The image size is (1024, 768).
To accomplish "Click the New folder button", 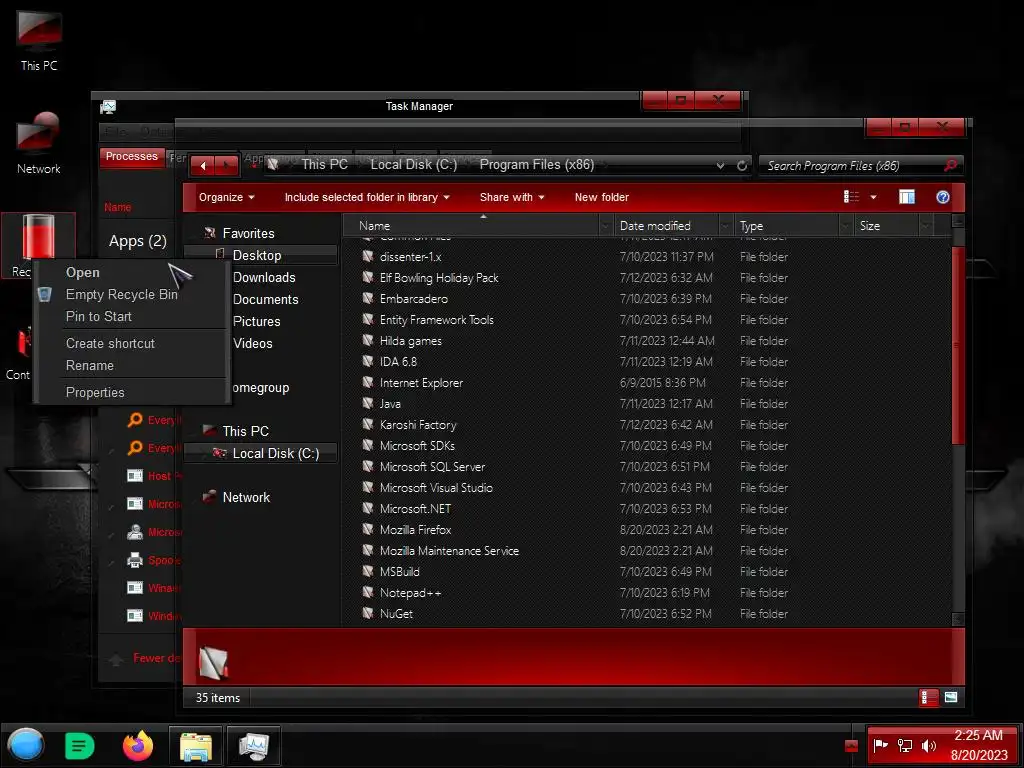I will click(601, 197).
